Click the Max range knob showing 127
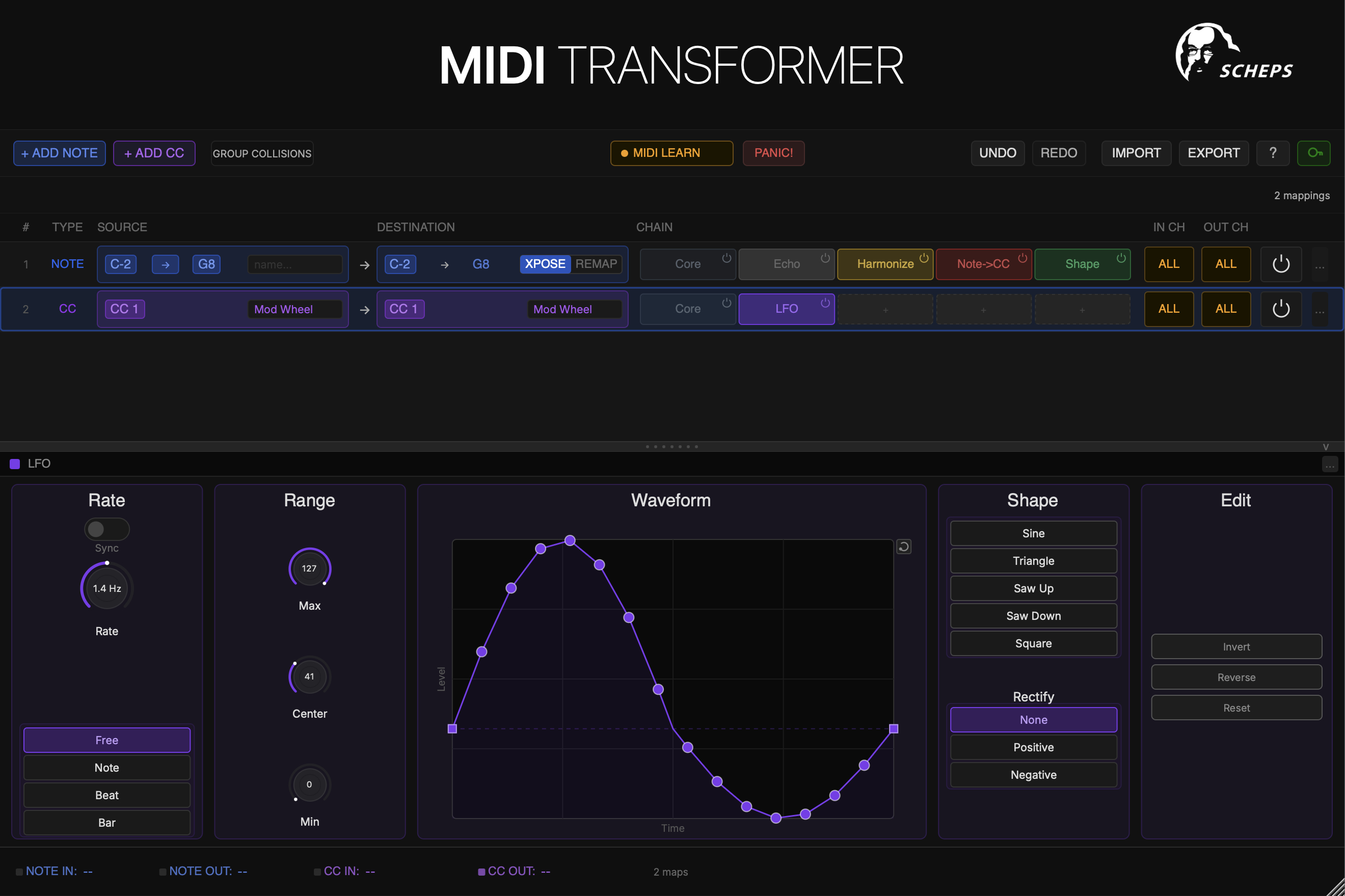 click(x=309, y=568)
